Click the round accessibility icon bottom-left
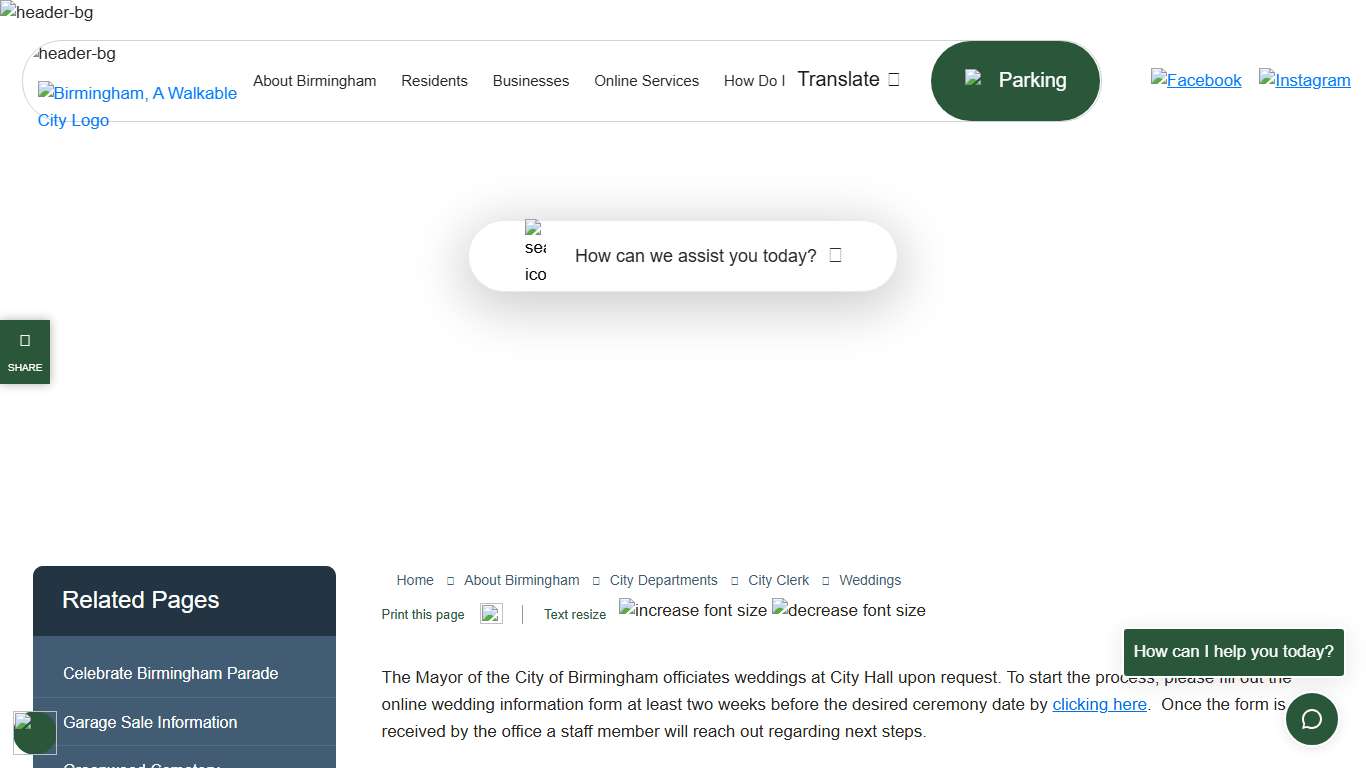 (x=35, y=732)
